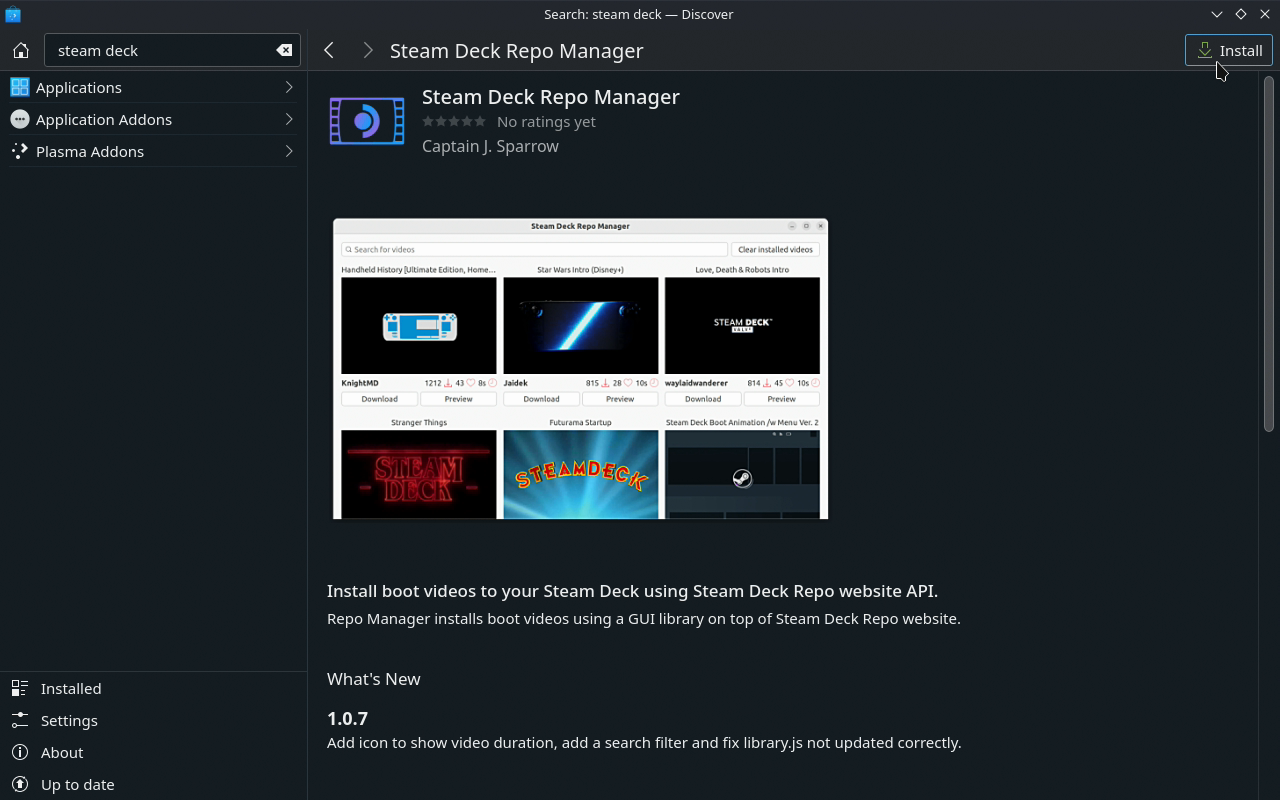This screenshot has height=800, width=1280.
Task: Open the app screenshot preview
Action: point(580,368)
